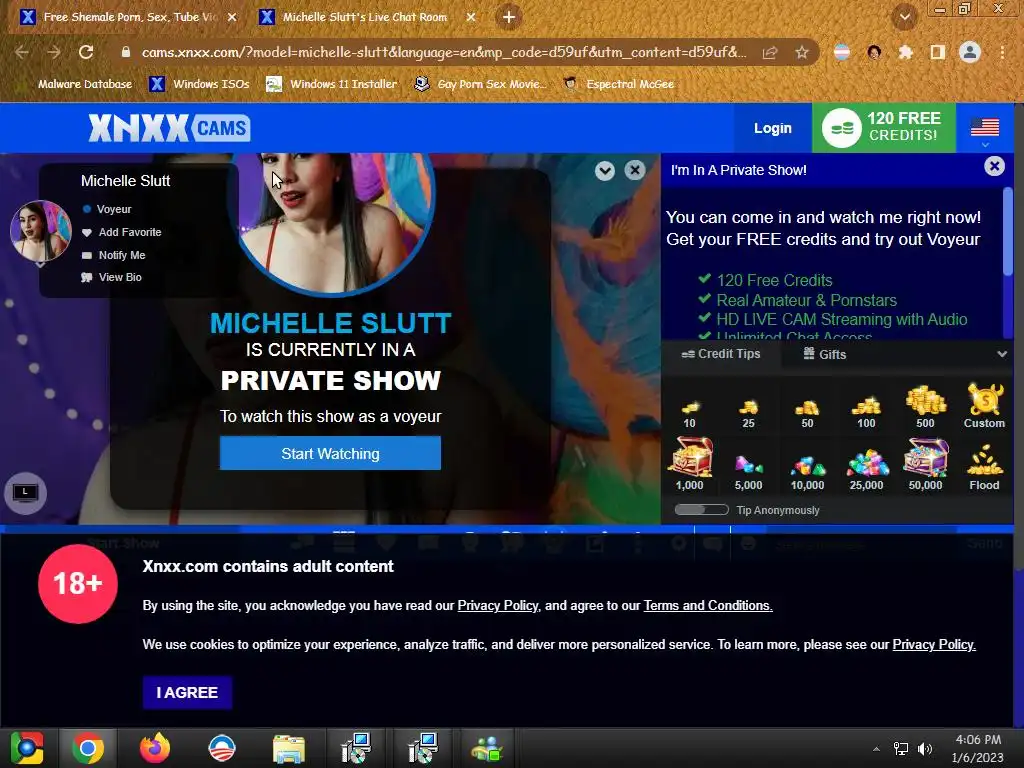Click the share page icon
Image resolution: width=1024 pixels, height=768 pixels.
click(770, 52)
